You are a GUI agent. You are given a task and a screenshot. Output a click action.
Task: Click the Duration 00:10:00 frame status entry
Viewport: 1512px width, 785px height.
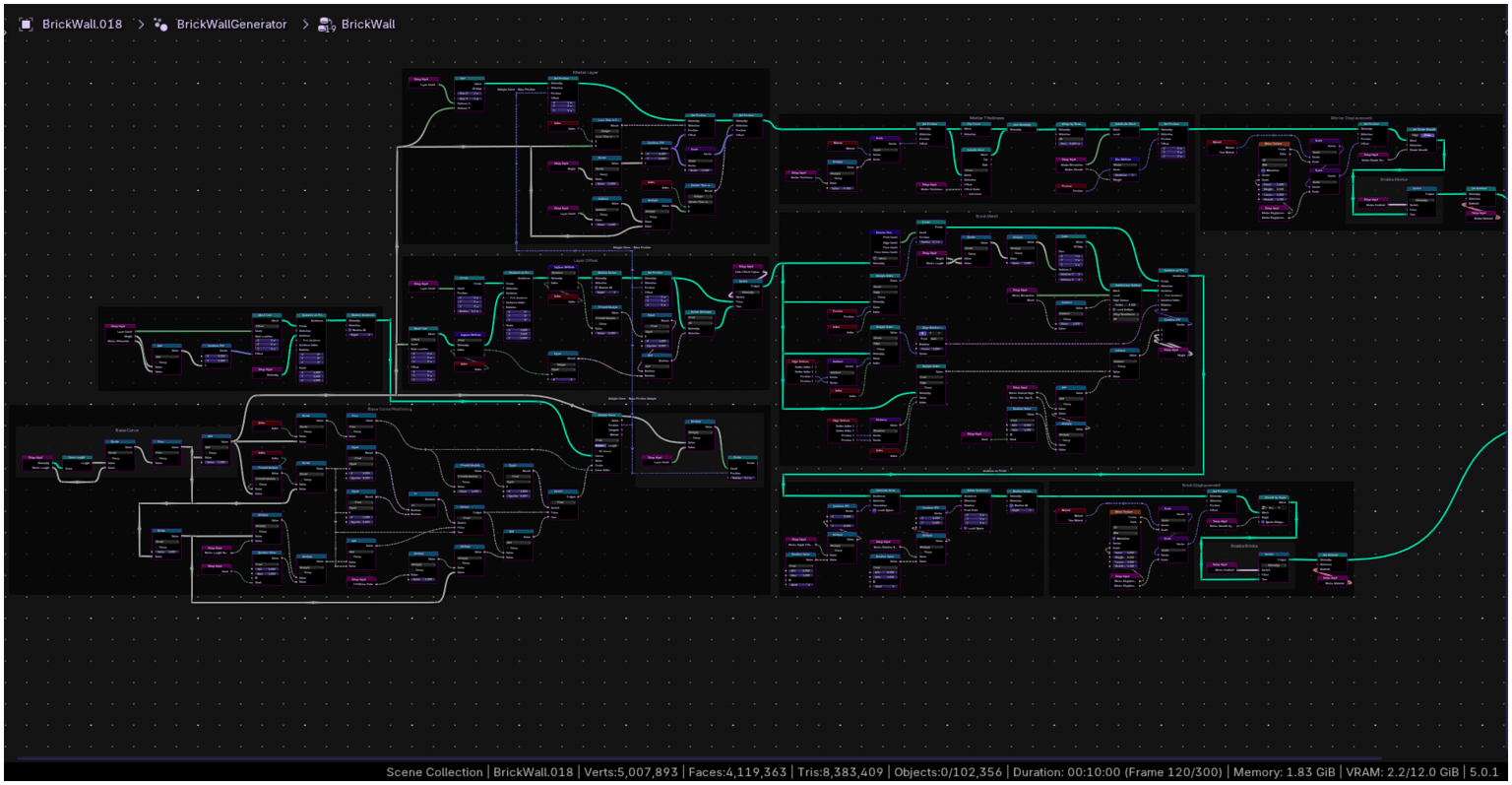1117,772
